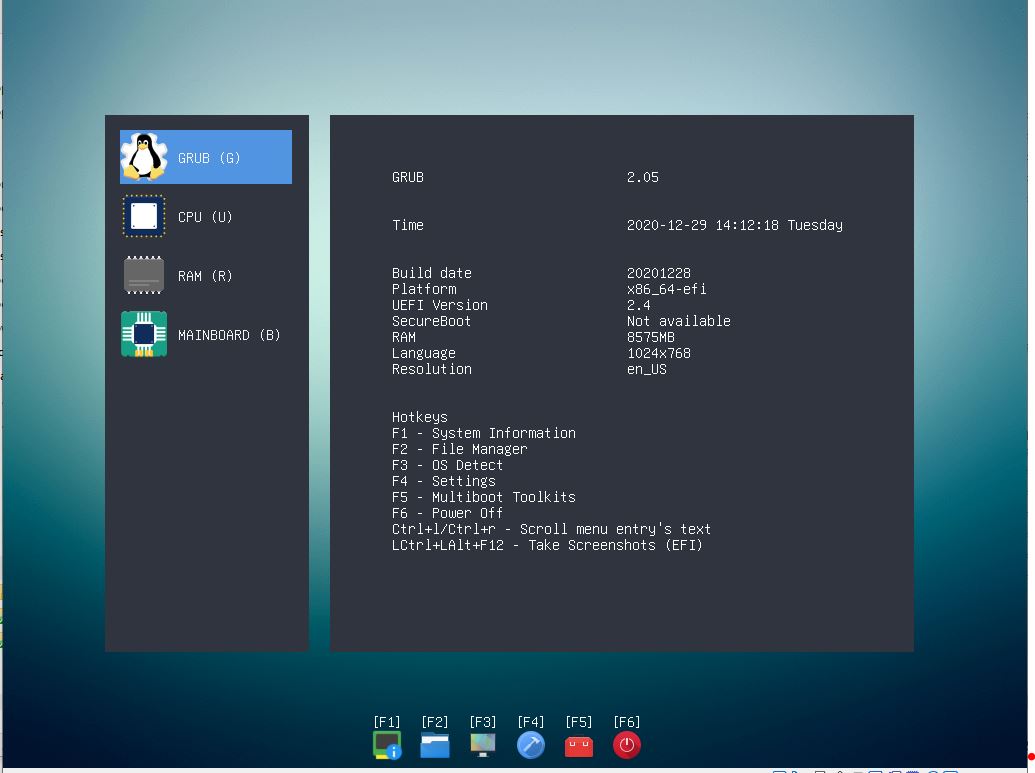Open Multiboot Toolkits red toolbox icon
This screenshot has width=1035, height=773.
pos(579,745)
